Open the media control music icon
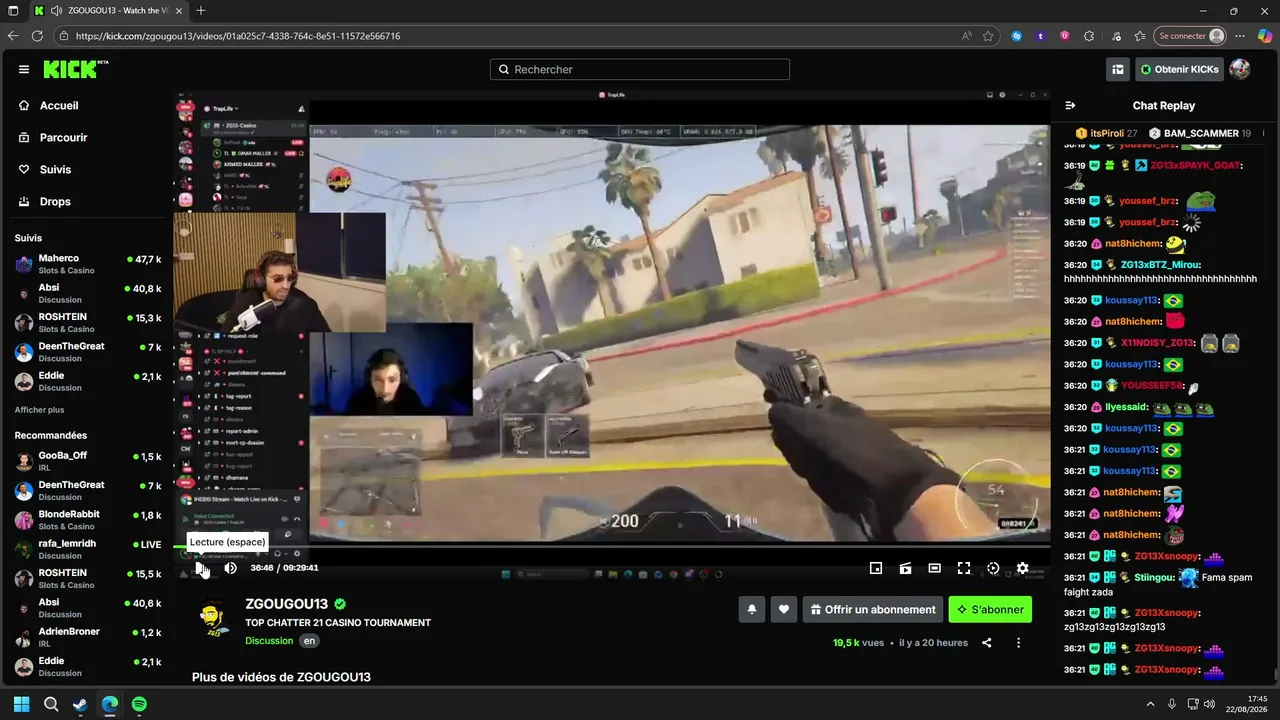 point(1117,36)
